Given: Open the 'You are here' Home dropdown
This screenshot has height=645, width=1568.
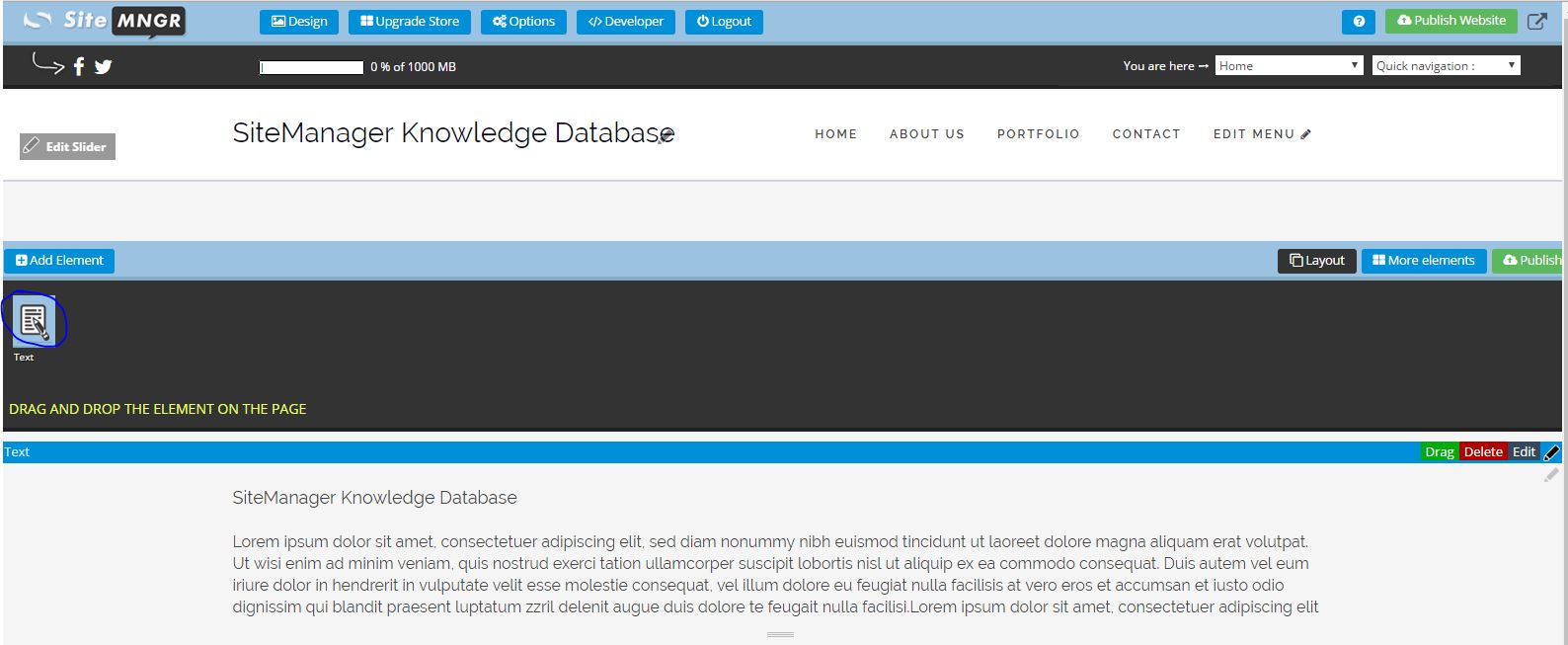Looking at the screenshot, I should point(1290,65).
